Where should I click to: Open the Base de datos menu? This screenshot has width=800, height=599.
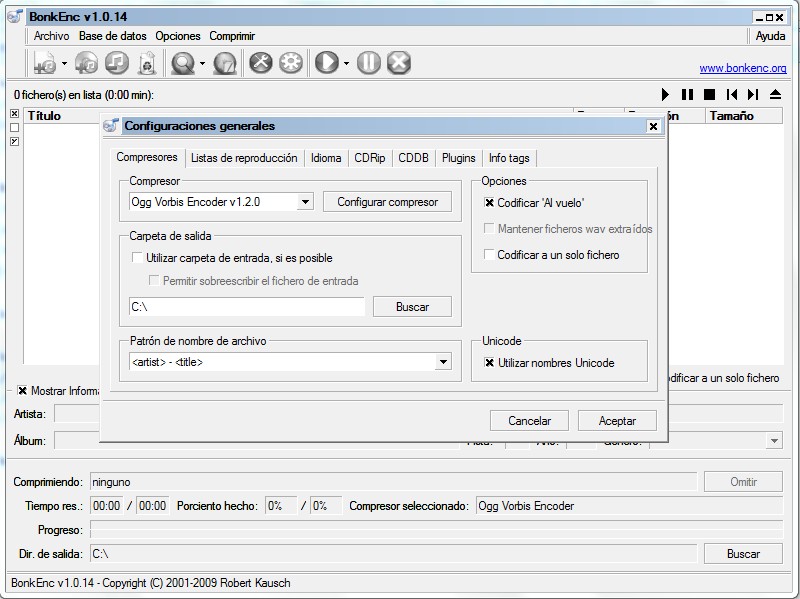(x=113, y=36)
